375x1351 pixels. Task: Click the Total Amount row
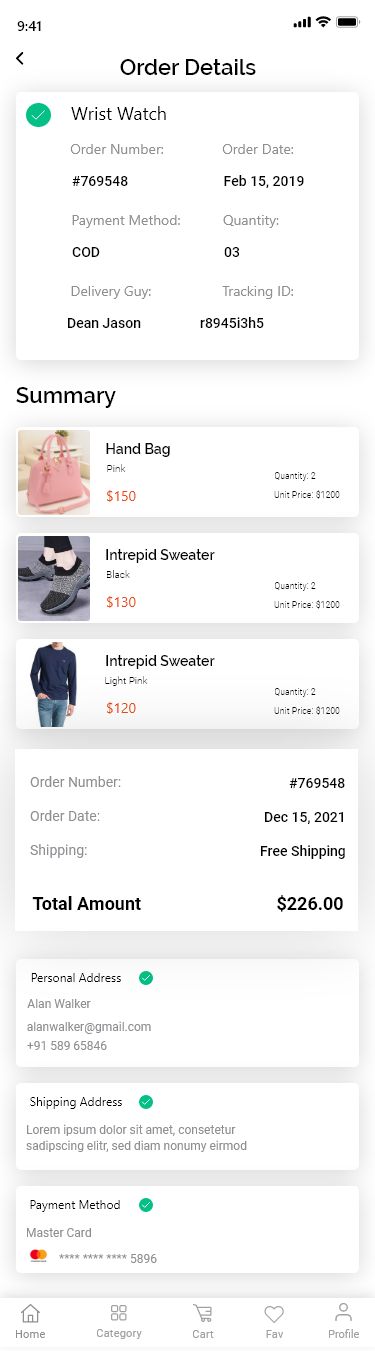188,904
